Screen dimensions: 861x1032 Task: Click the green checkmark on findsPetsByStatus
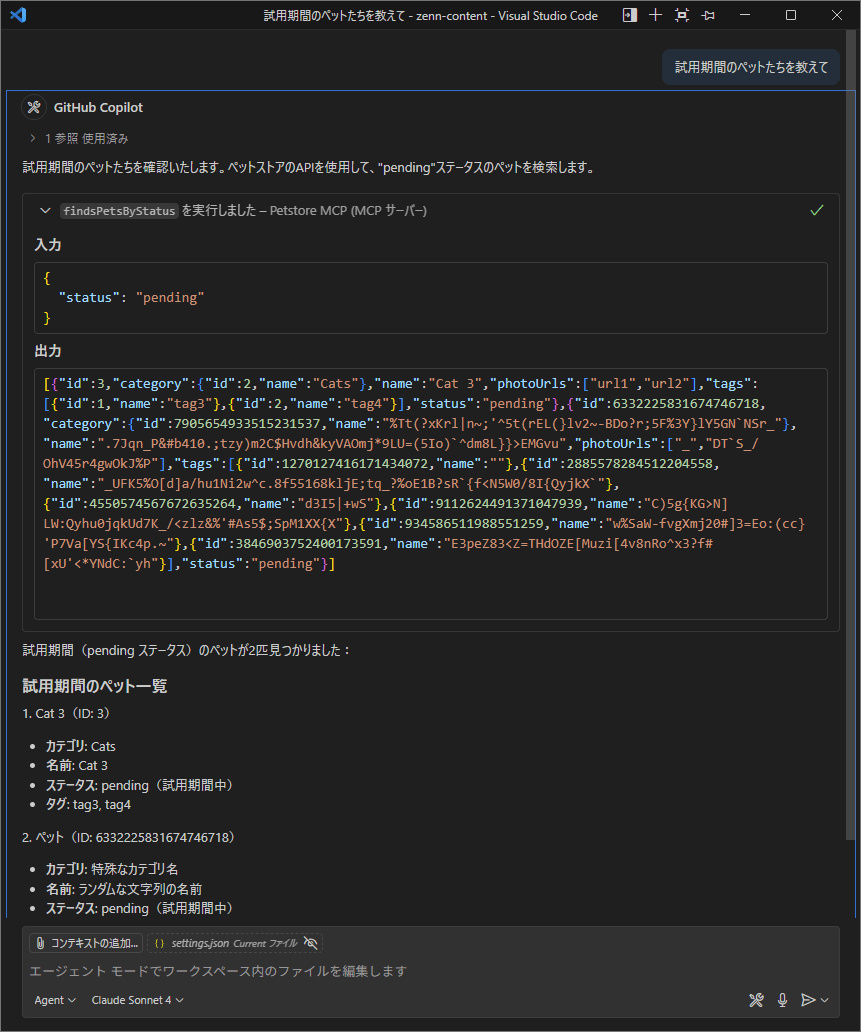point(816,210)
